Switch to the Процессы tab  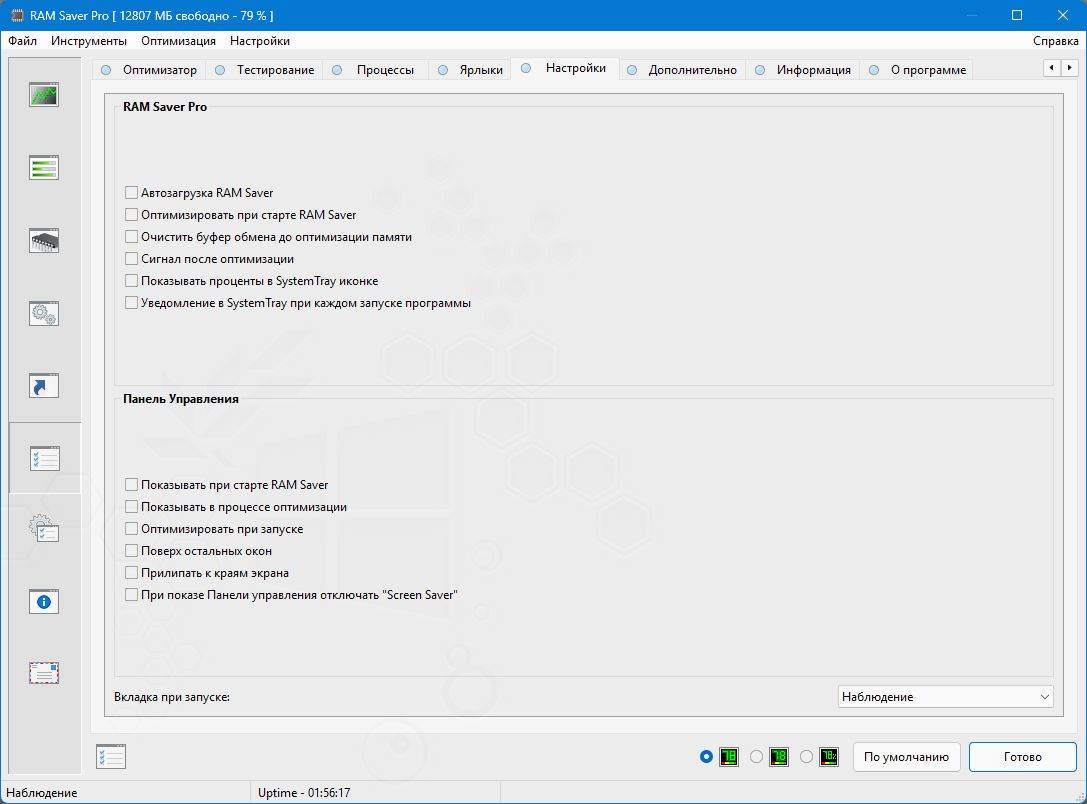click(x=375, y=70)
